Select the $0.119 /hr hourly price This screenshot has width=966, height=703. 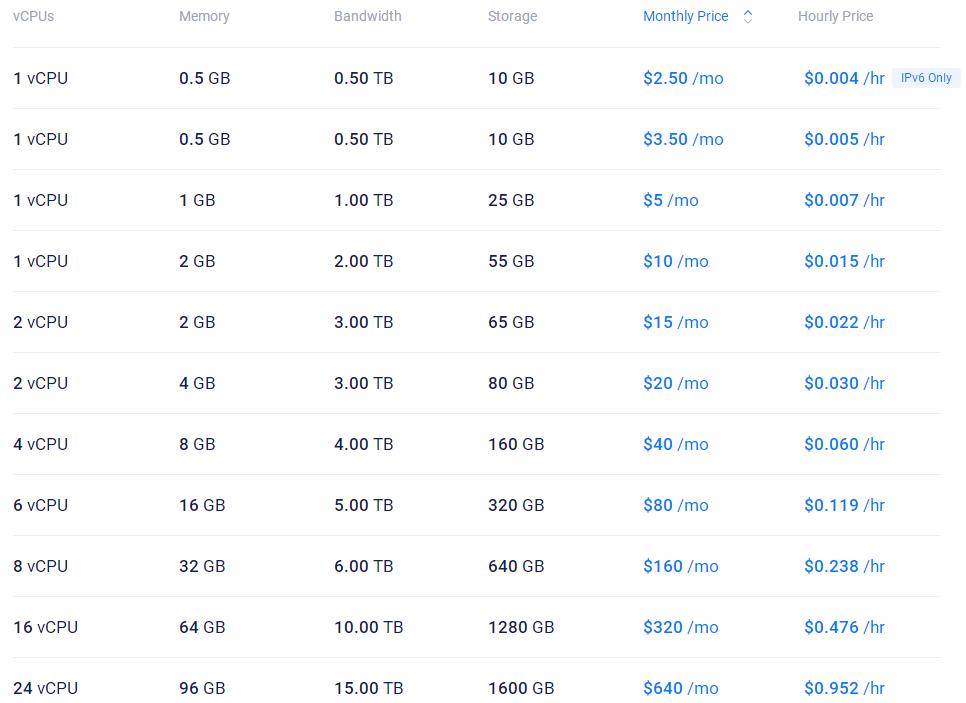pos(844,505)
